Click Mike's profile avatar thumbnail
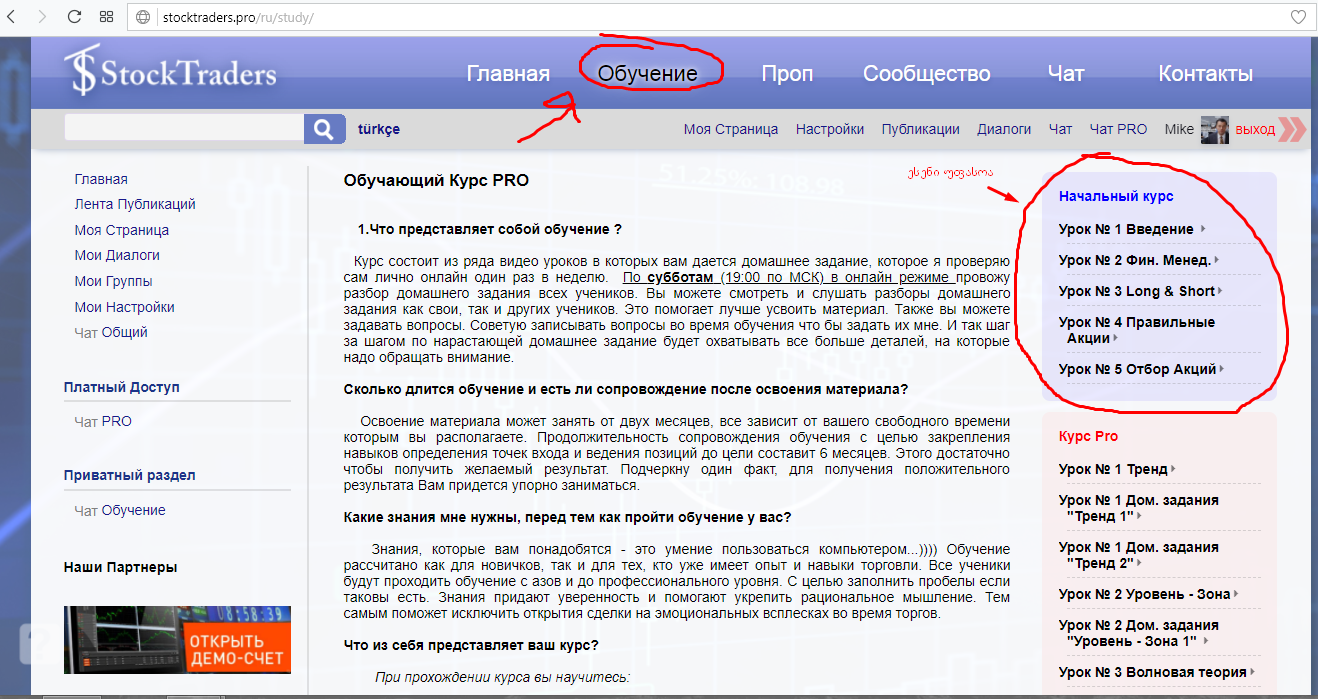 pos(1214,129)
